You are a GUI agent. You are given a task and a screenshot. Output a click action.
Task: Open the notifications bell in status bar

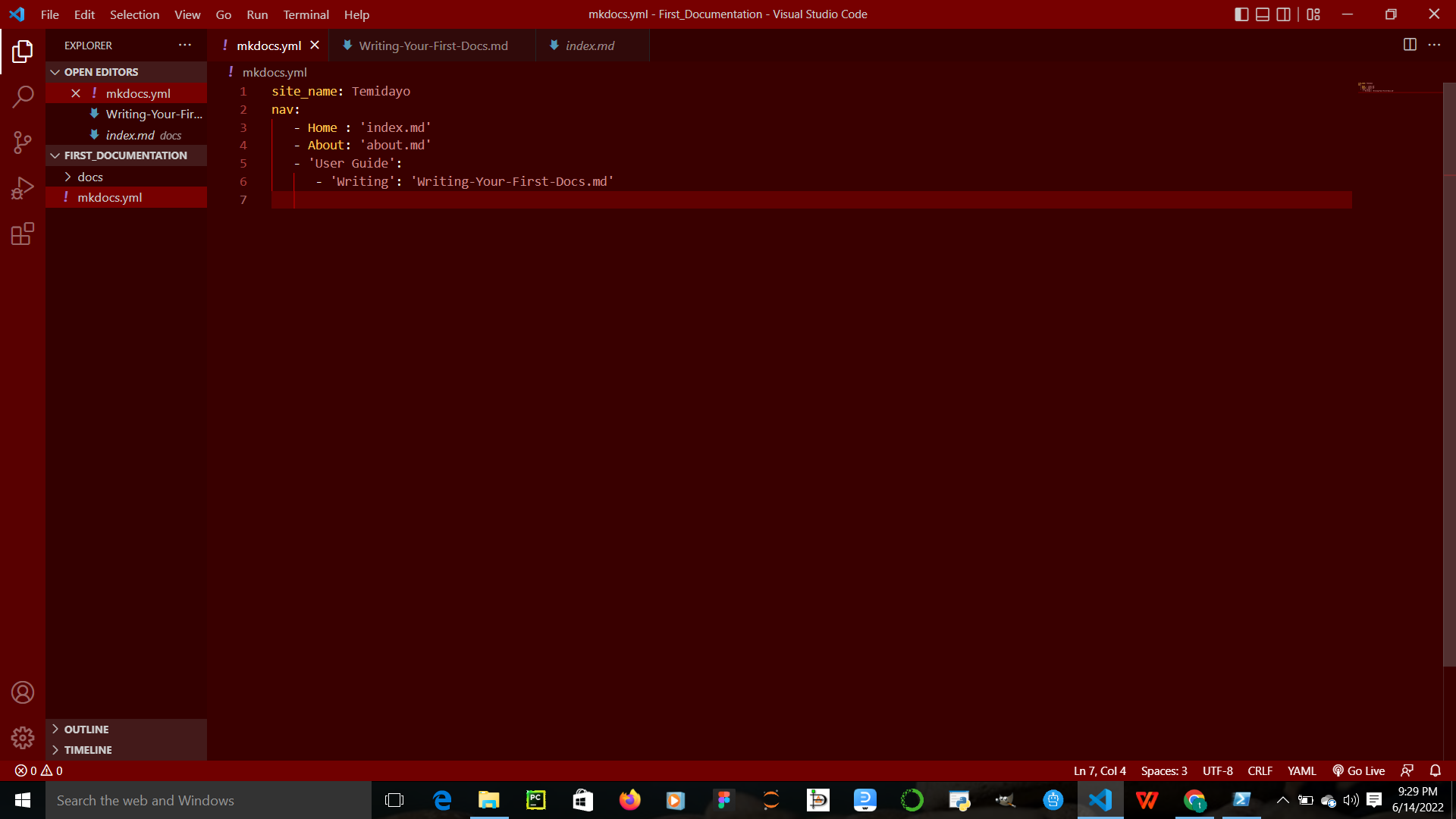pyautogui.click(x=1436, y=770)
